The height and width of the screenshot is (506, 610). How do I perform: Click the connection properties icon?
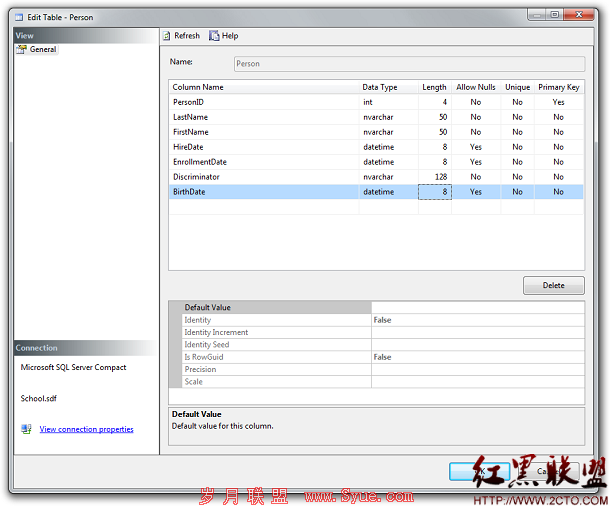click(x=26, y=429)
